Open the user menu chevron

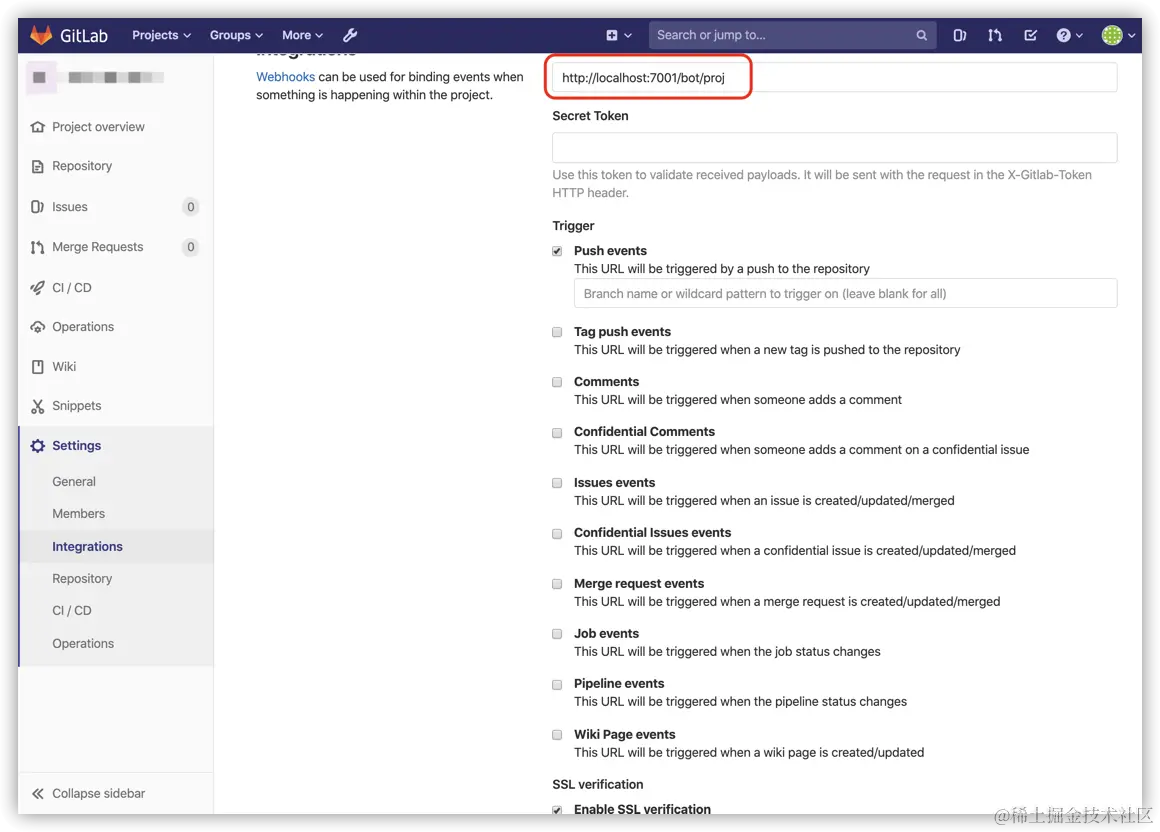point(1131,35)
